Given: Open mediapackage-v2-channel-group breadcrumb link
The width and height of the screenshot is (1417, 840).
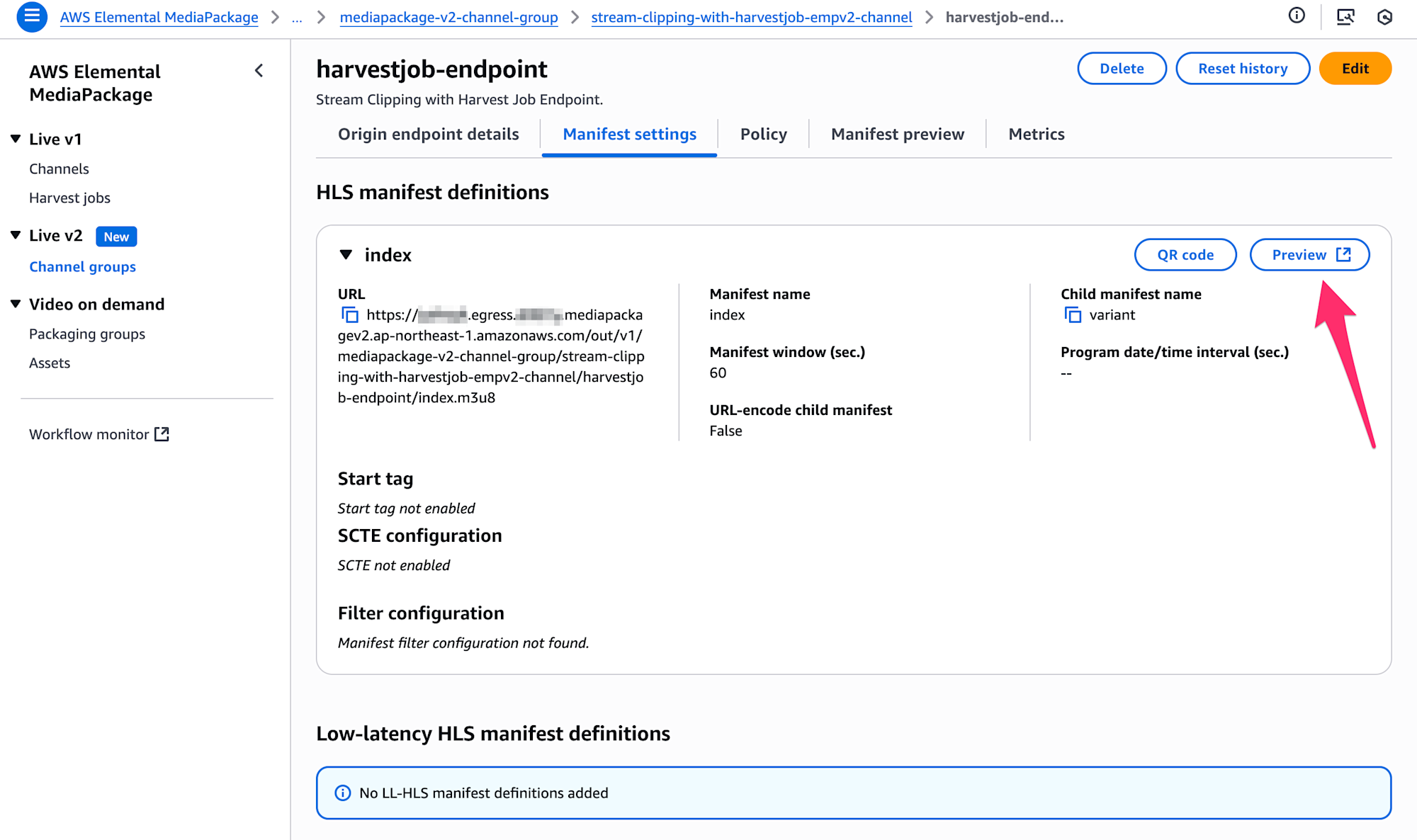Looking at the screenshot, I should (448, 17).
